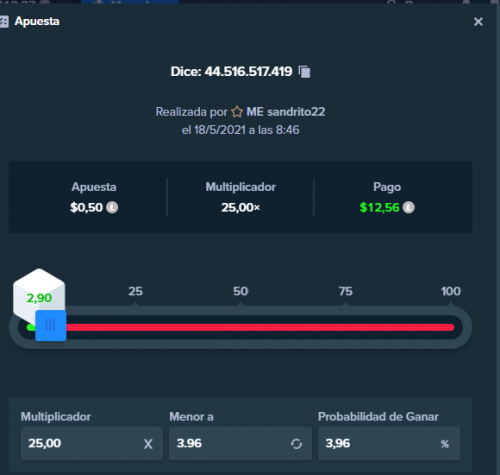Viewport: 500px width, 475px height.
Task: Open the sandrito22 user profile link
Action: click(x=286, y=112)
